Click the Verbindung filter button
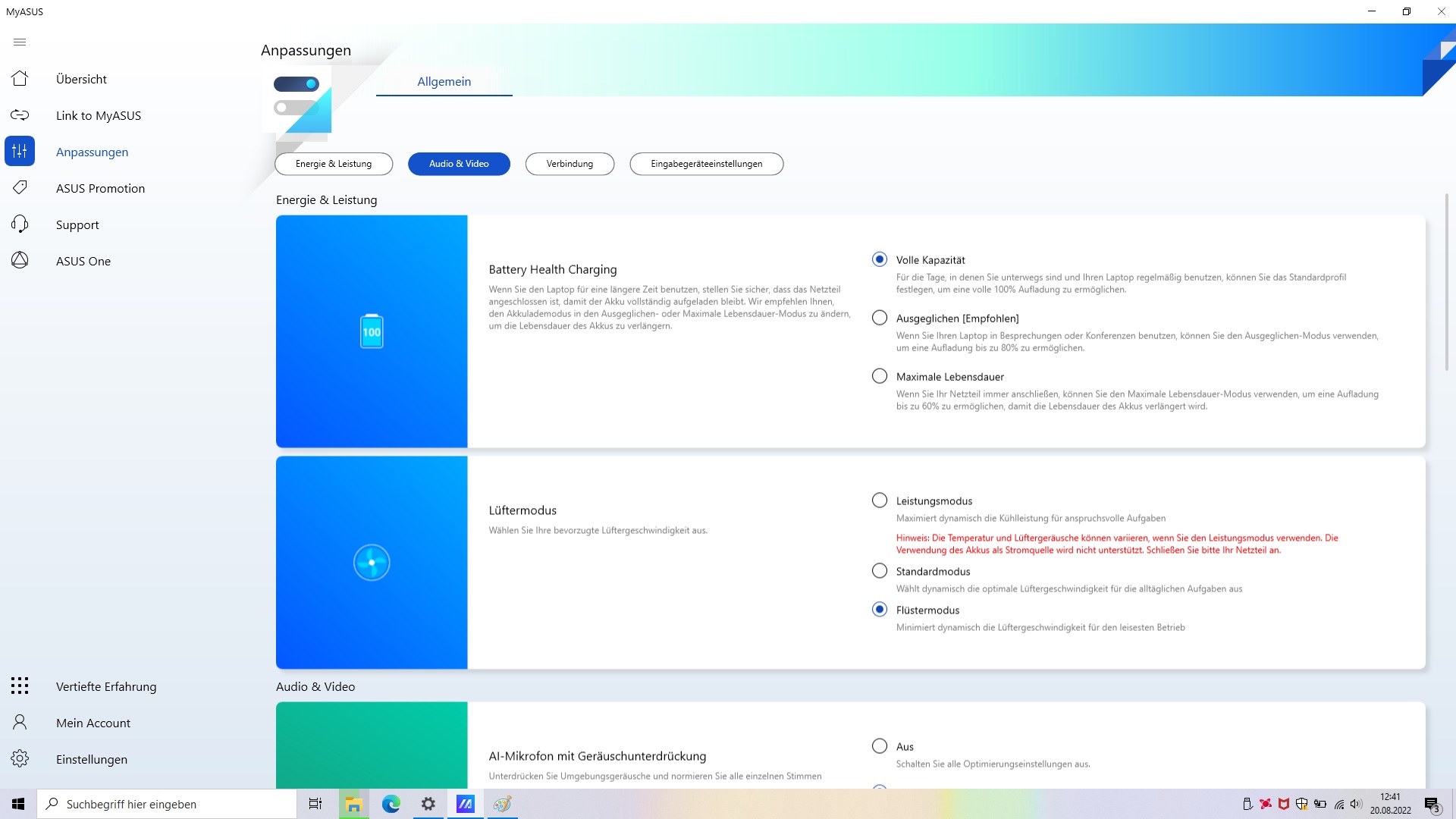Screen dimensions: 1456x819 (x=570, y=164)
